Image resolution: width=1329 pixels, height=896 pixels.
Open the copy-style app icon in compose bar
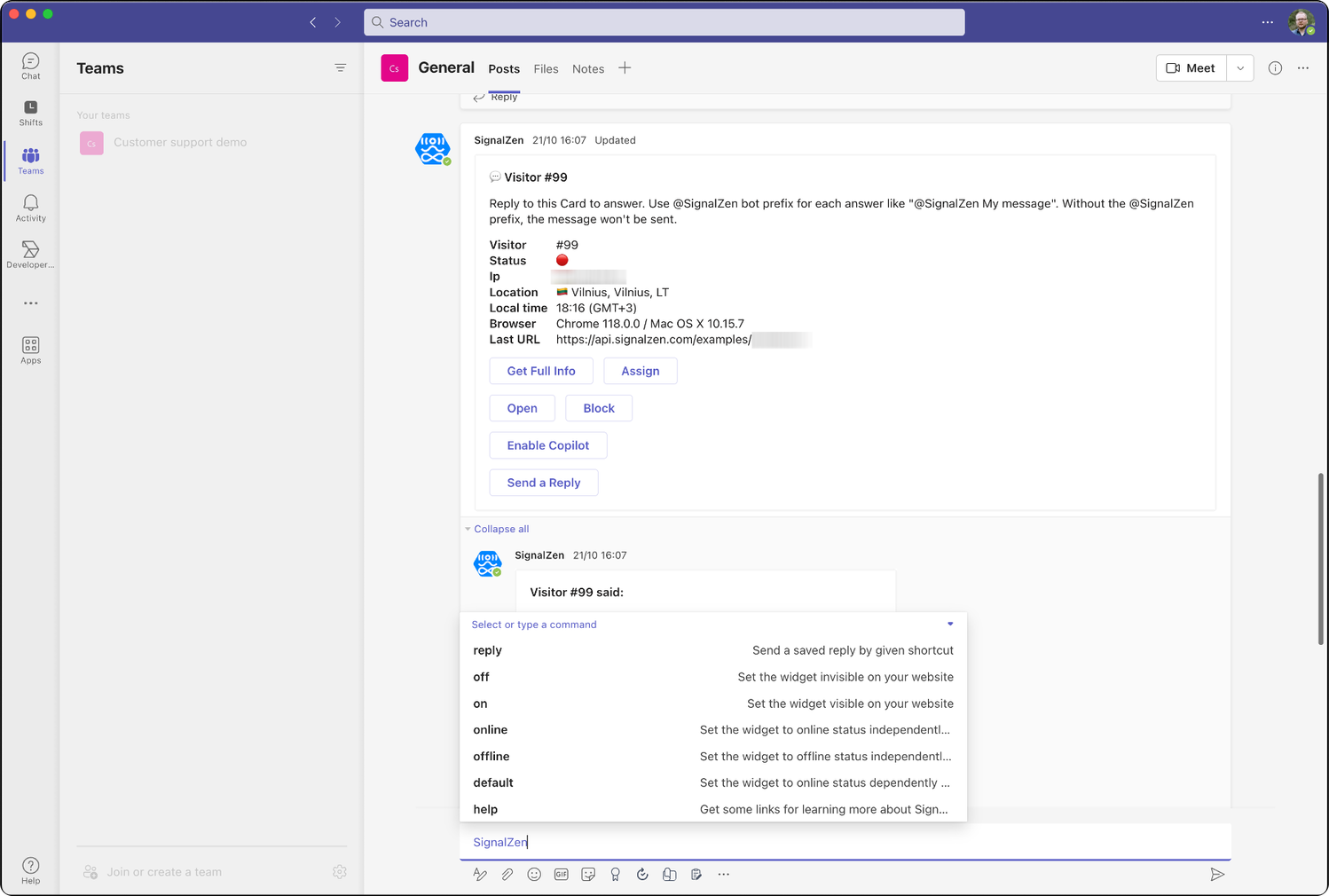coord(670,874)
